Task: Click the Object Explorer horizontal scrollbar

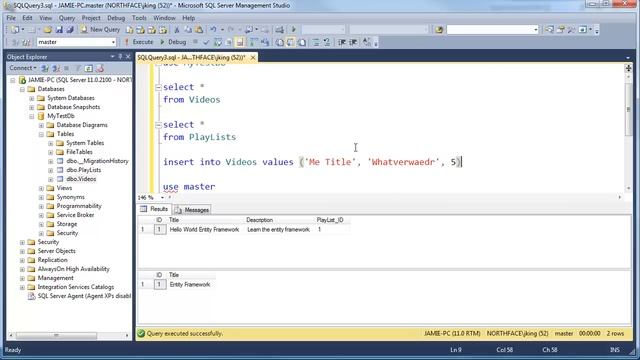Action: (x=56, y=335)
